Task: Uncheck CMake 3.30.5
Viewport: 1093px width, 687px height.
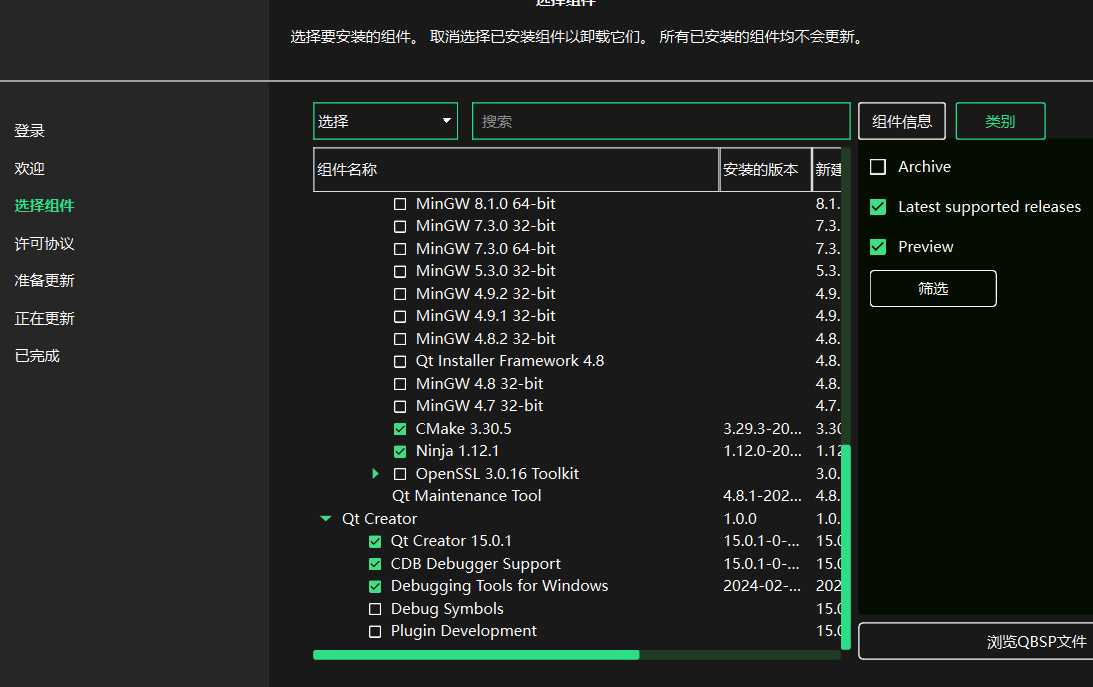Action: (400, 429)
